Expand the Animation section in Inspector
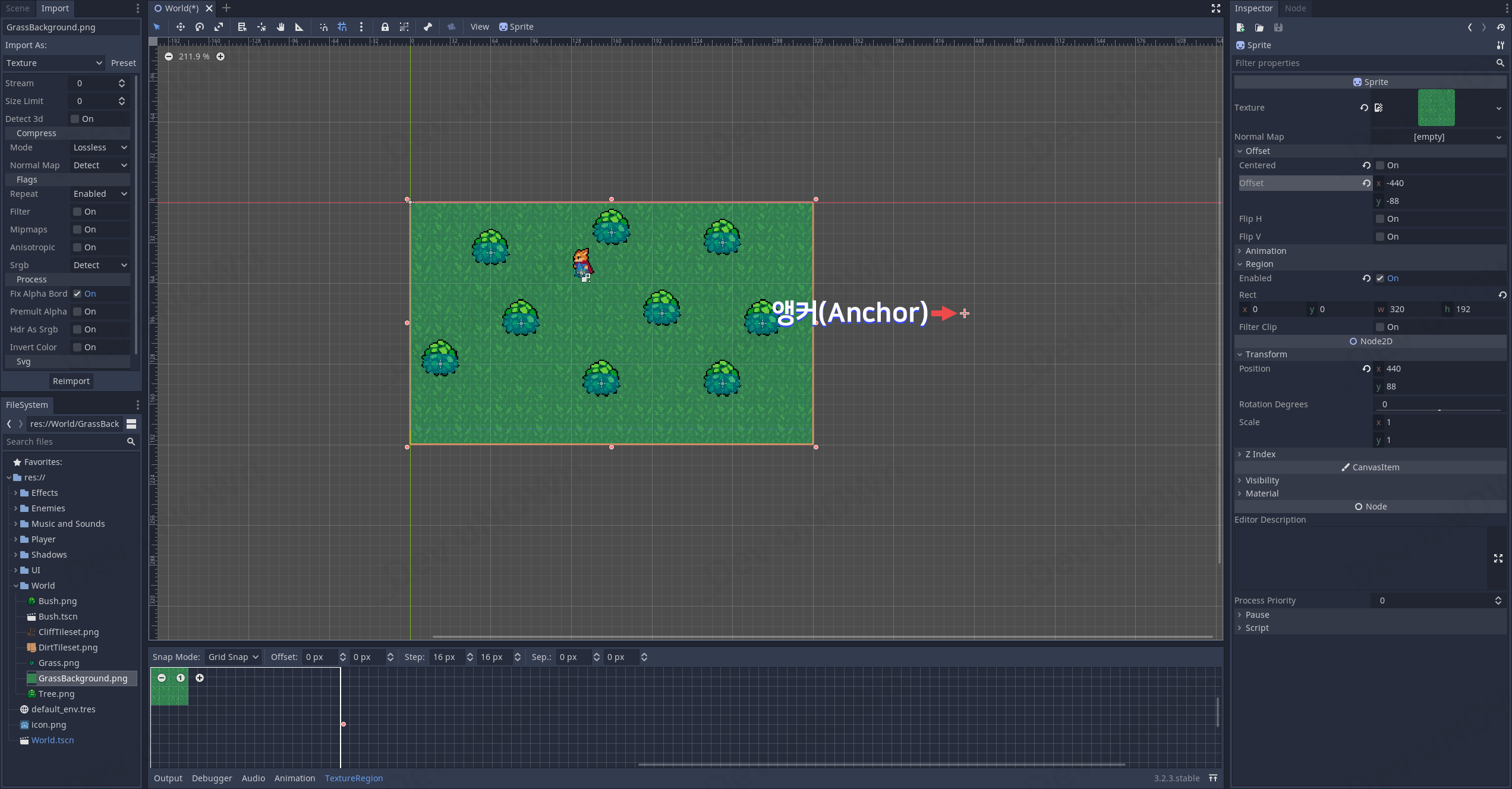 1265,251
